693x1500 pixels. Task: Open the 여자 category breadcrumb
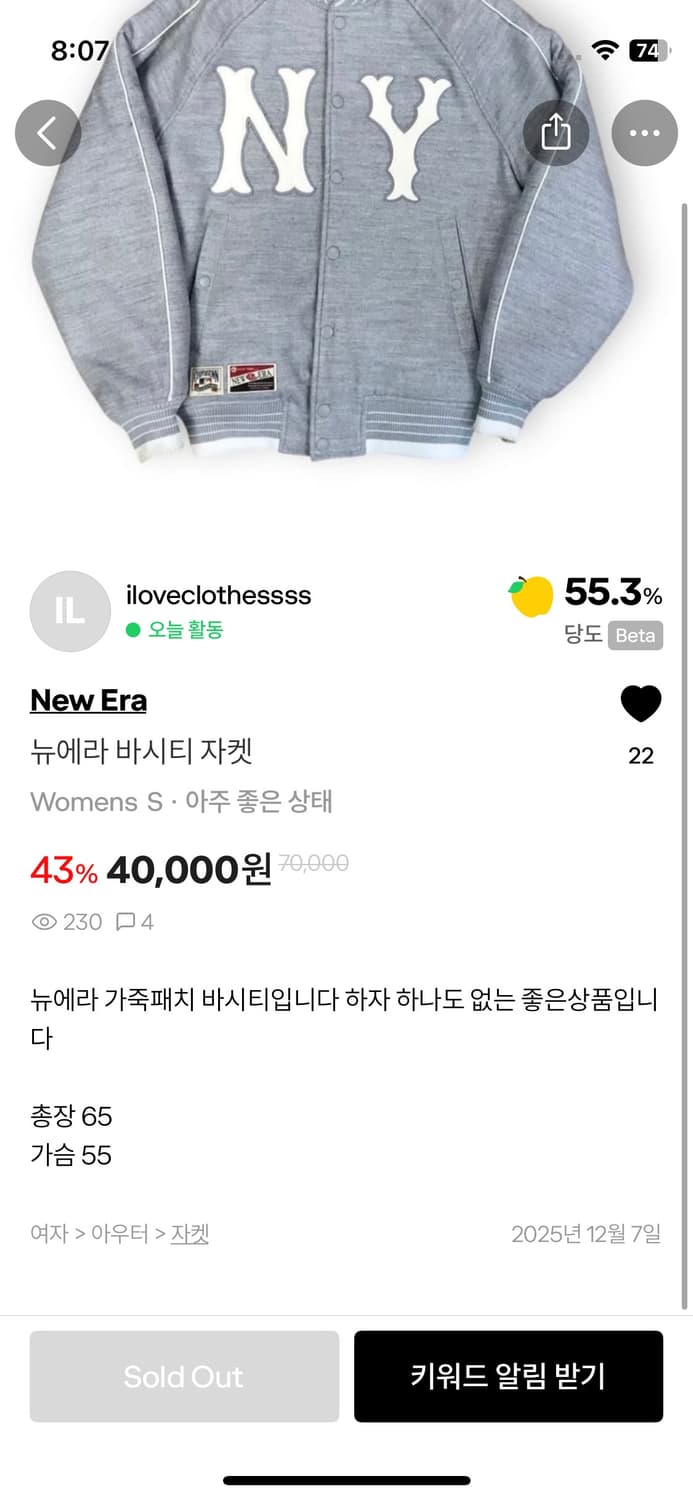(x=45, y=1235)
